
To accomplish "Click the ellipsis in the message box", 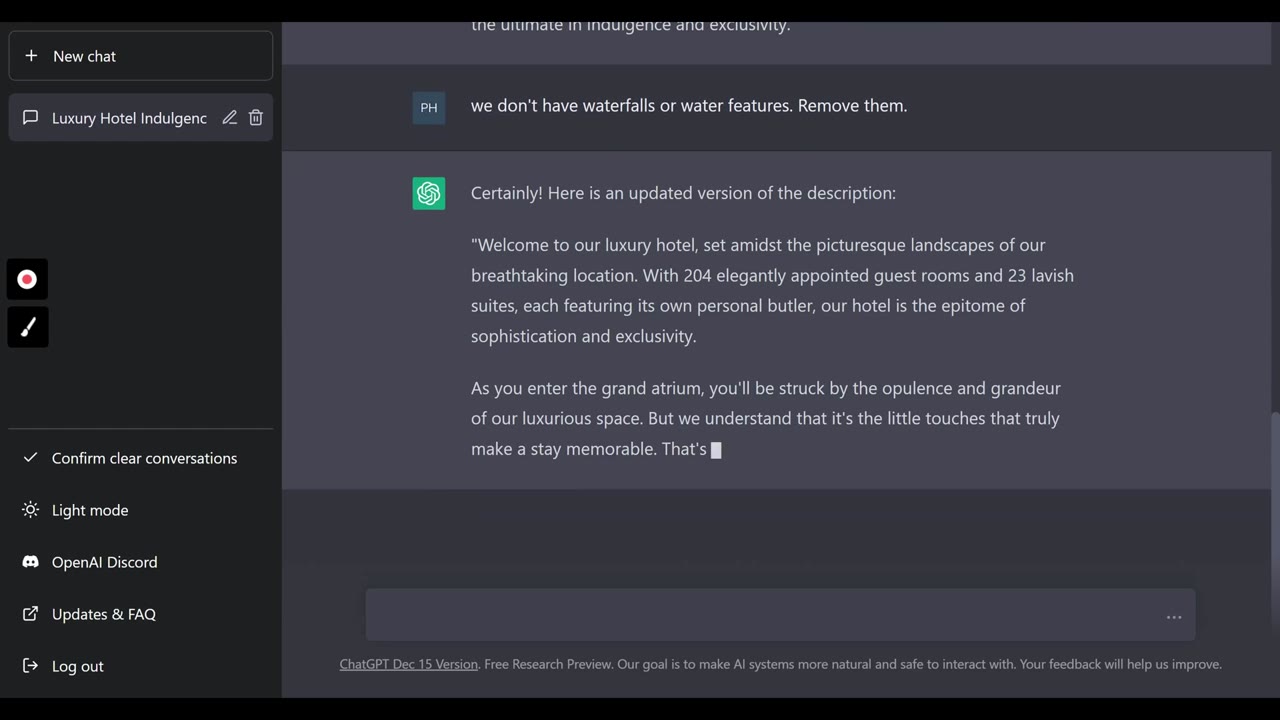I will (x=1173, y=617).
